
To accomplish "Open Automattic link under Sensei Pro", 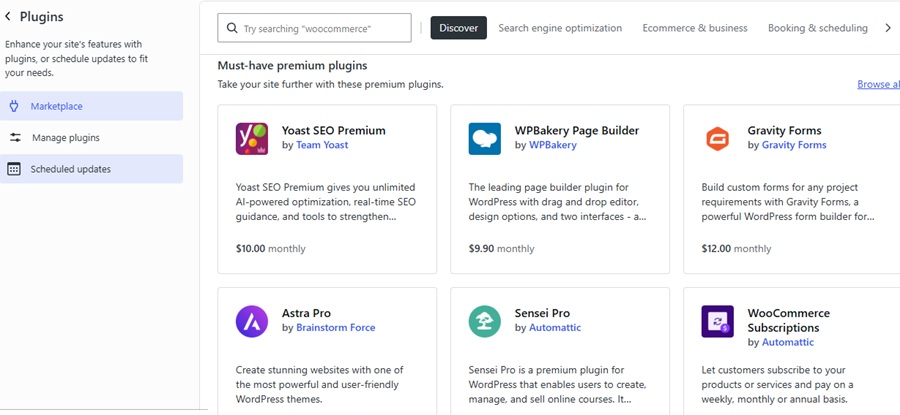I will click(554, 328).
